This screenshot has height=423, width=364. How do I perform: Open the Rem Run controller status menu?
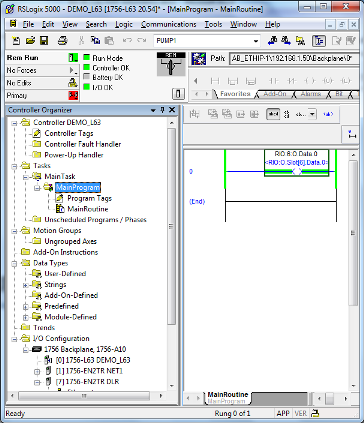pos(42,58)
